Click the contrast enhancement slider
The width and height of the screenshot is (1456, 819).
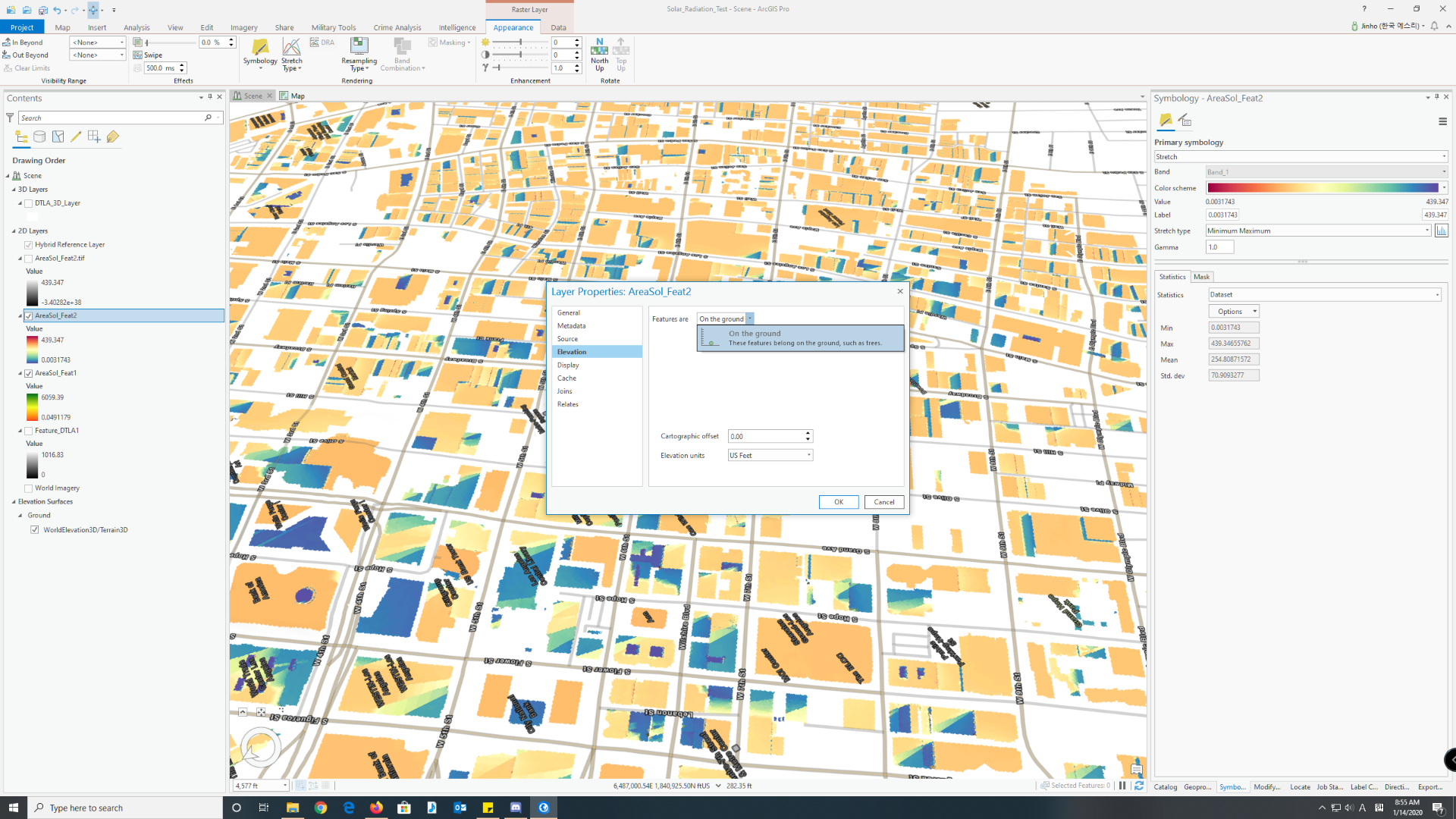pos(520,55)
